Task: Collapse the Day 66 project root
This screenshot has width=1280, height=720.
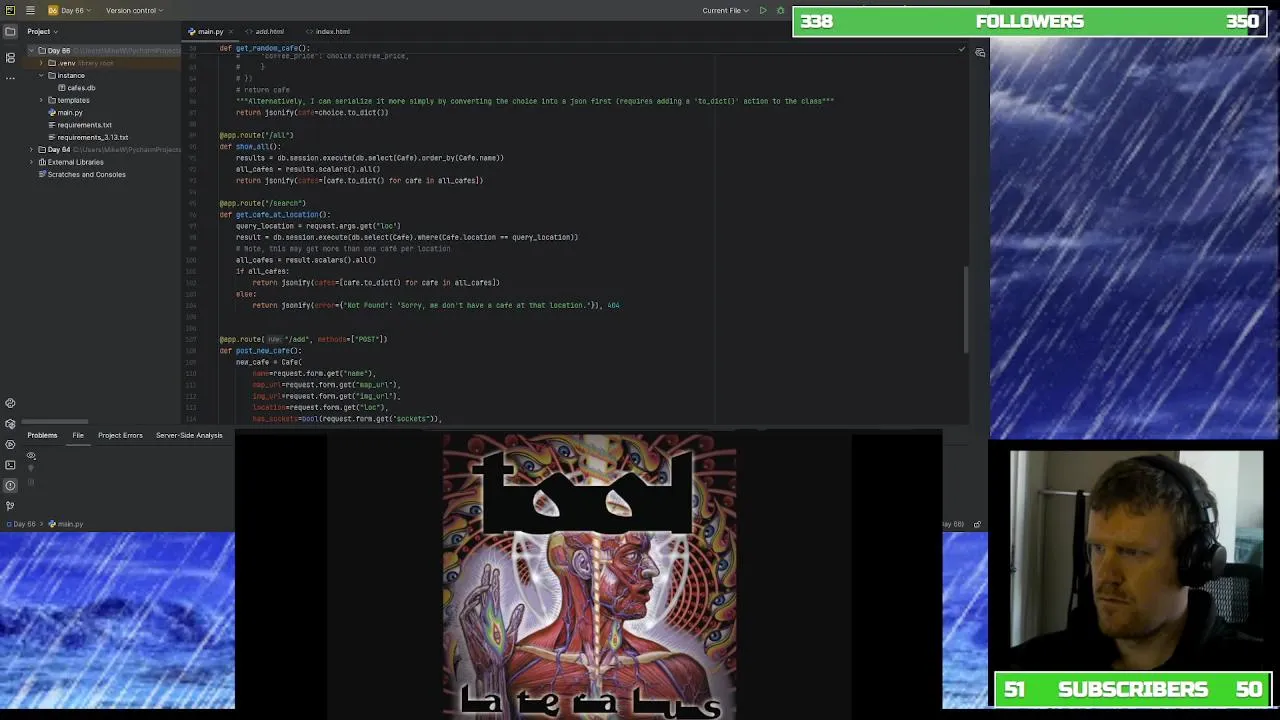Action: click(31, 50)
